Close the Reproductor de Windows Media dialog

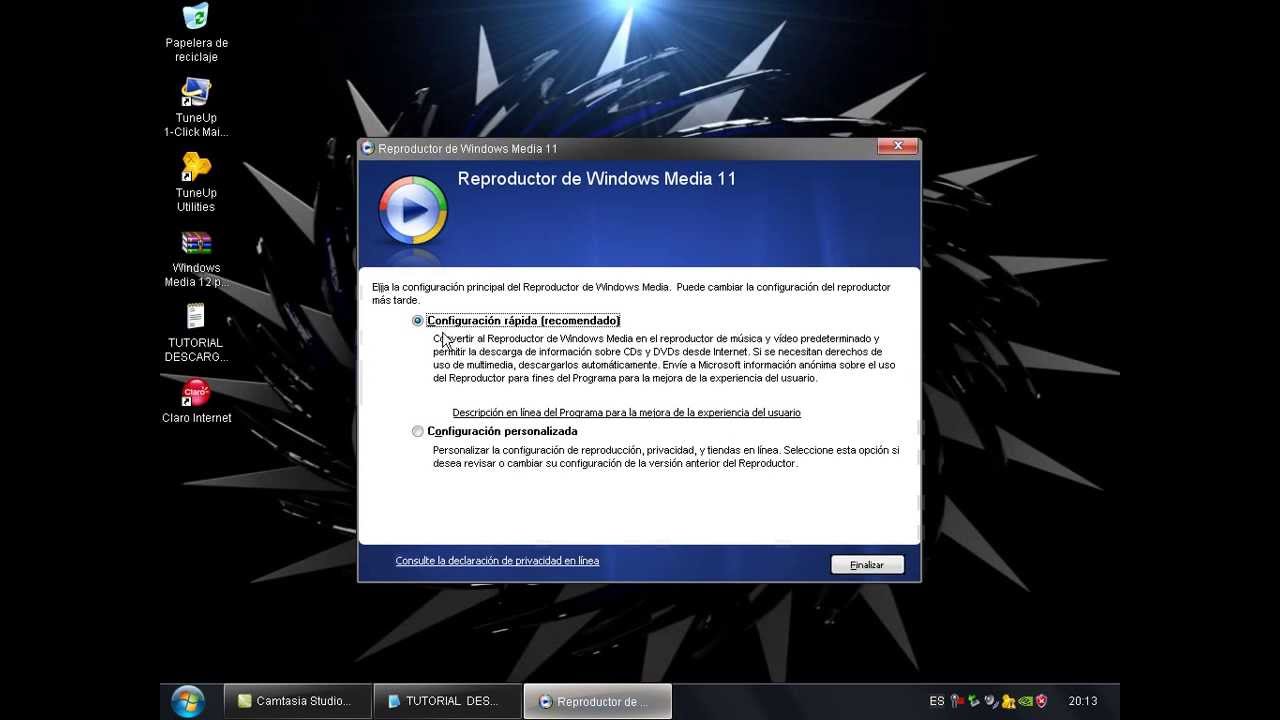coord(897,146)
